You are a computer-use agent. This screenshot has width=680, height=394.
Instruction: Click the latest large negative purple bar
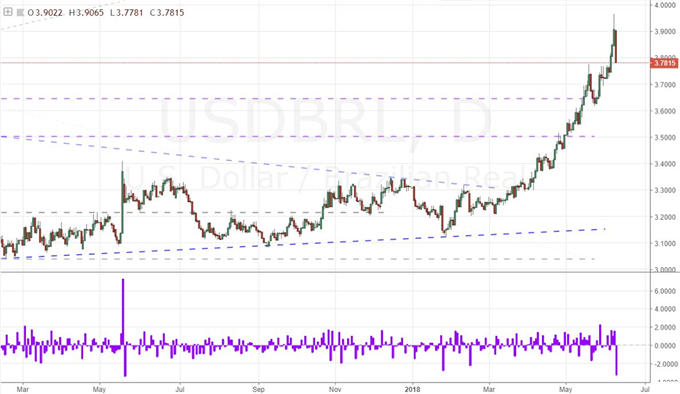[616, 360]
